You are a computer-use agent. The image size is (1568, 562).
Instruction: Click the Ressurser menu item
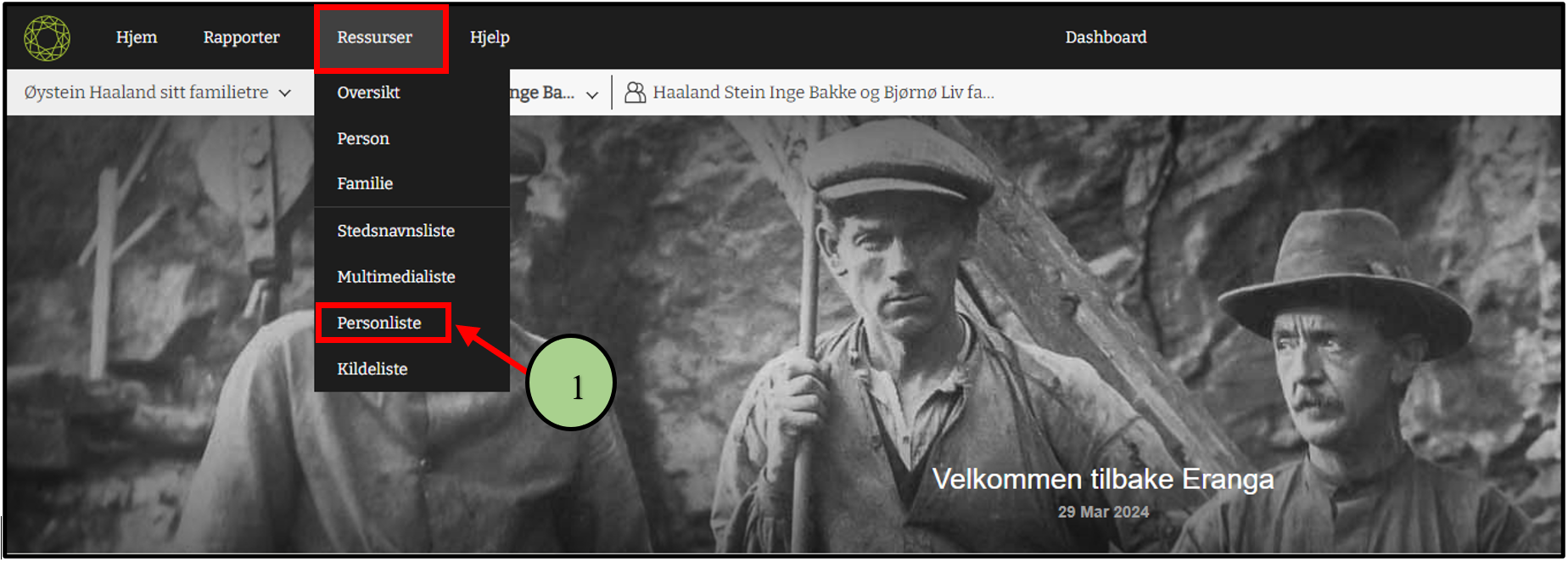click(x=374, y=37)
